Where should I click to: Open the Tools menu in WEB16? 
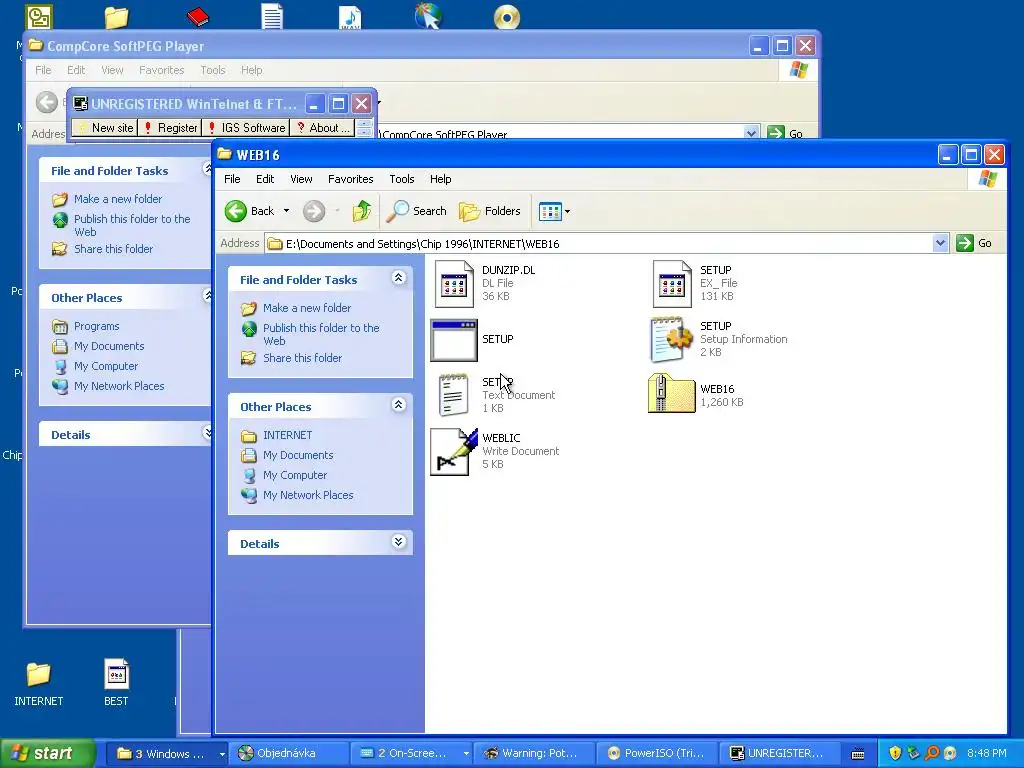pos(402,179)
